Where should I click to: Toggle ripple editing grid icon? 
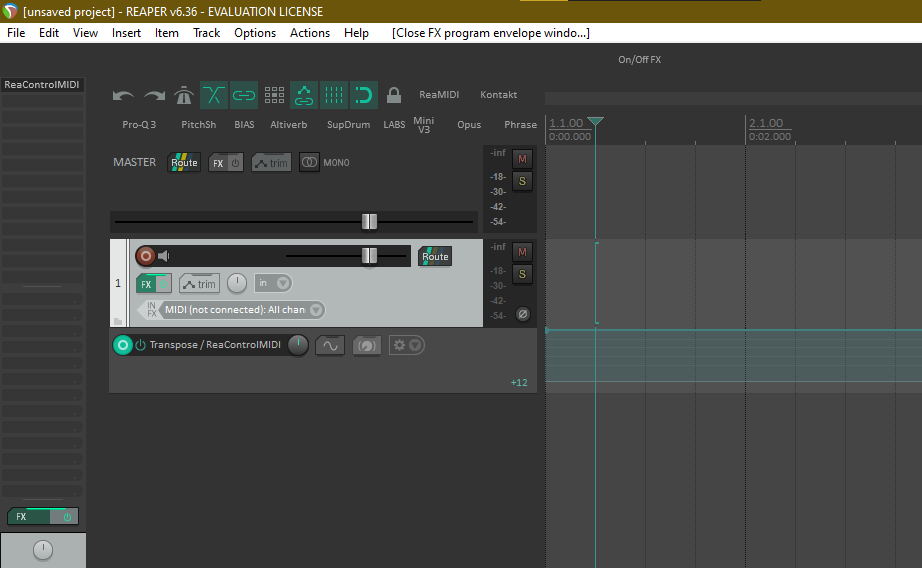(x=274, y=95)
